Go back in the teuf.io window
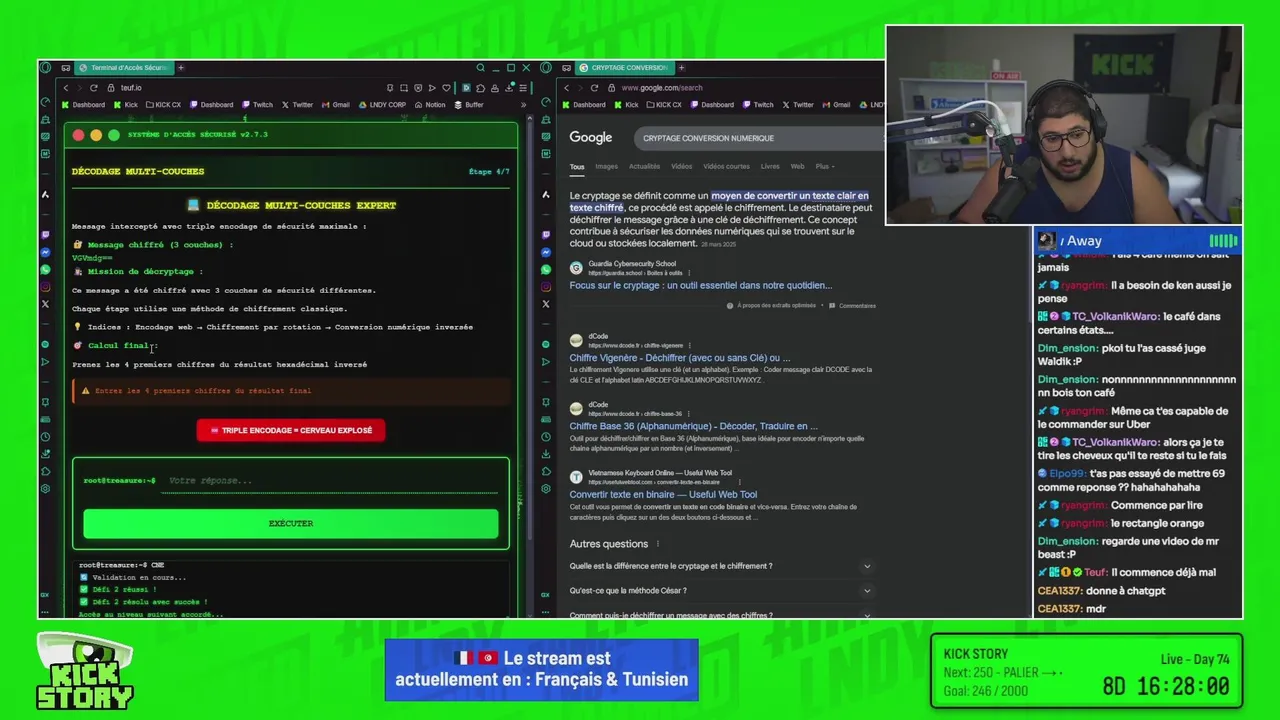1280x720 pixels. coord(66,88)
